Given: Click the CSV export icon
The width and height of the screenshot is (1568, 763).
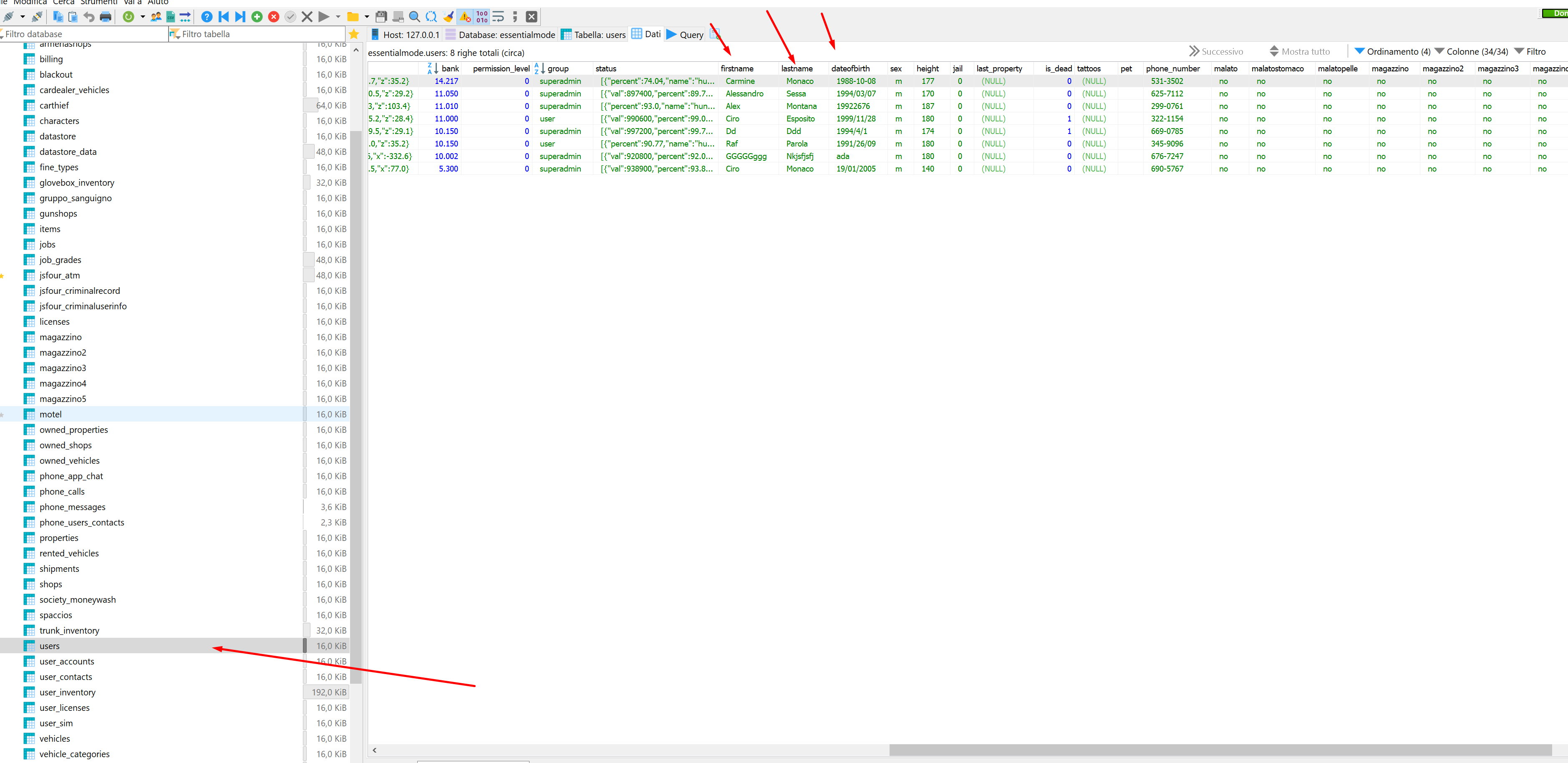Looking at the screenshot, I should tap(171, 17).
